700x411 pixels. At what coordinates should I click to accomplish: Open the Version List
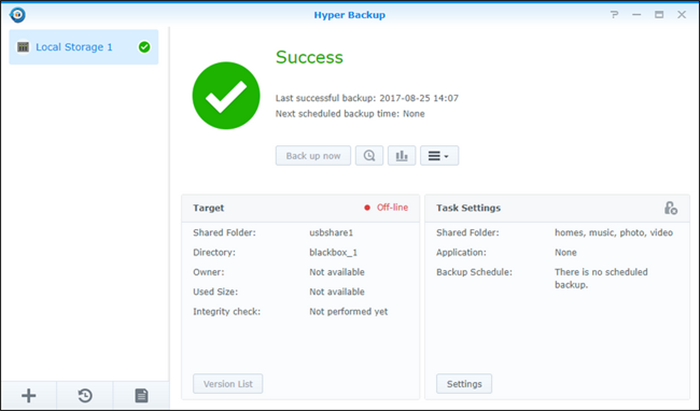pos(228,384)
